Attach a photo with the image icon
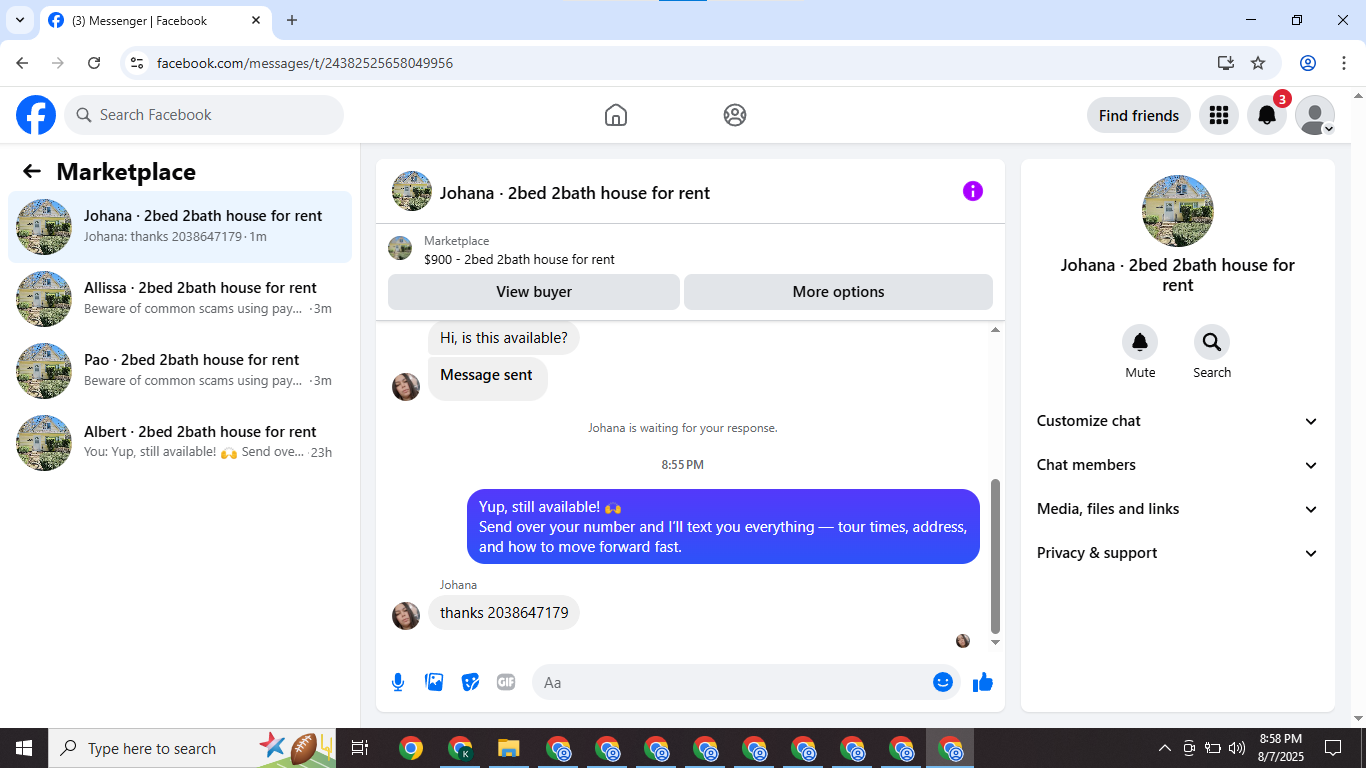This screenshot has width=1366, height=768. click(x=434, y=682)
